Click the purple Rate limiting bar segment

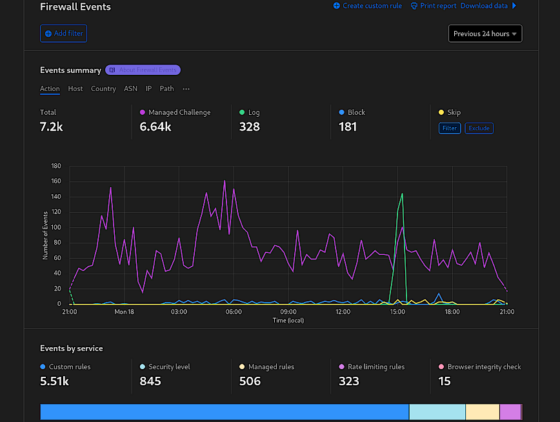[x=510, y=412]
